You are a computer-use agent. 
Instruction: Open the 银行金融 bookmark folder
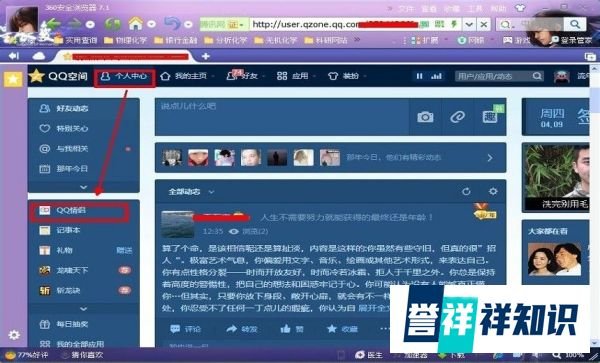click(x=176, y=40)
